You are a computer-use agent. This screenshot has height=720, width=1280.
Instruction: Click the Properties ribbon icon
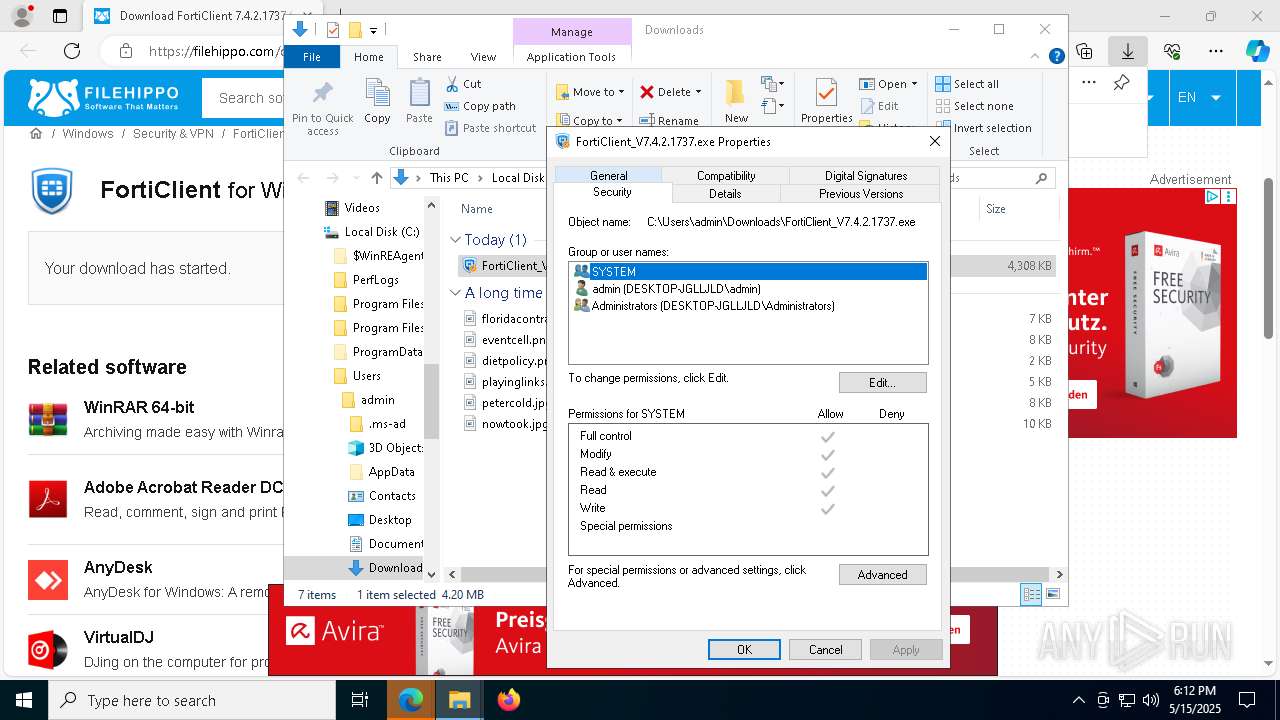[826, 93]
